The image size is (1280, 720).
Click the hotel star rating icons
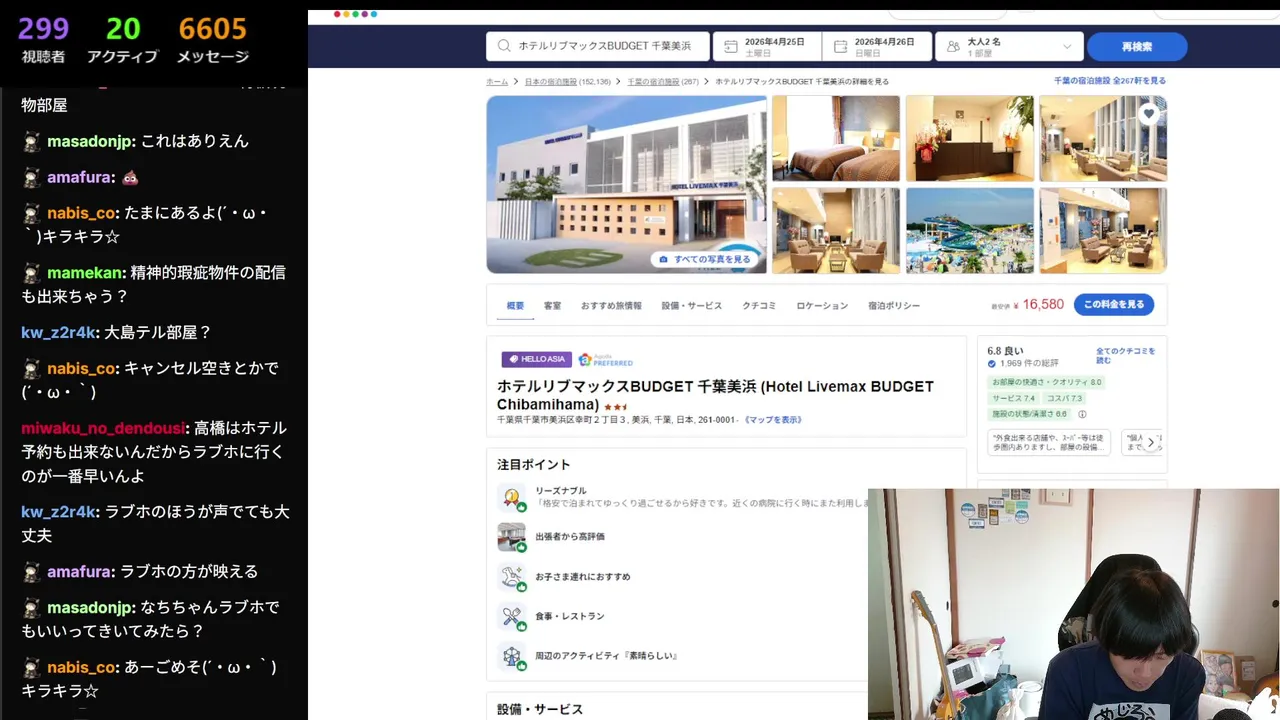pos(616,407)
